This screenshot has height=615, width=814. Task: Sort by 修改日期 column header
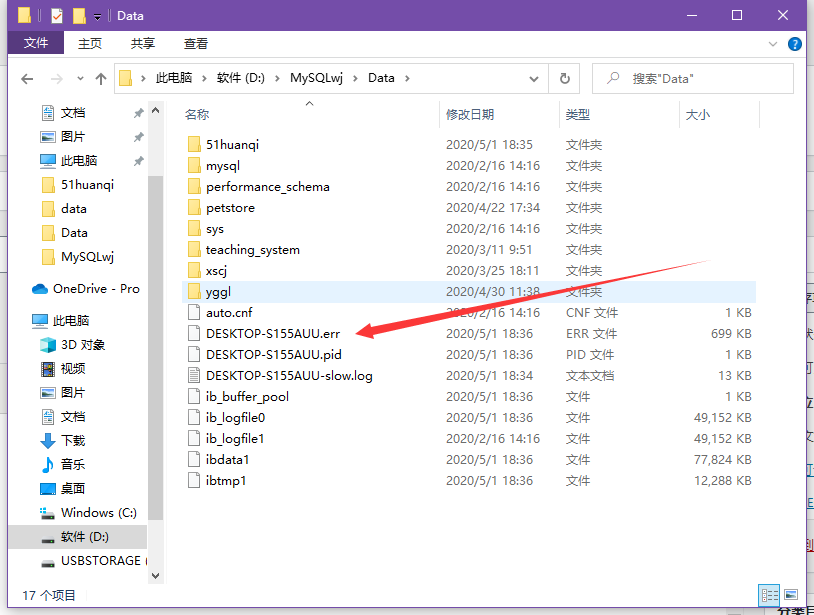(x=470, y=115)
